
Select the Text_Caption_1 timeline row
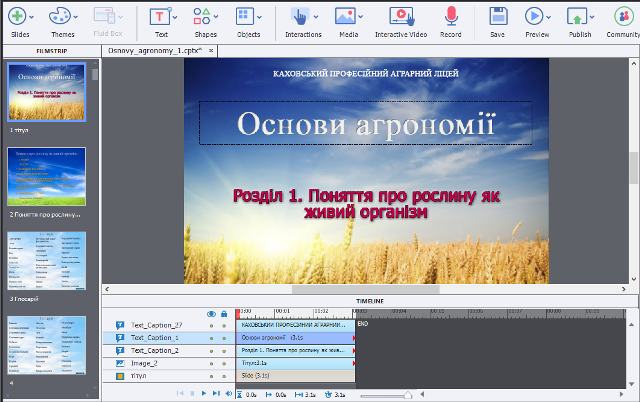click(169, 338)
